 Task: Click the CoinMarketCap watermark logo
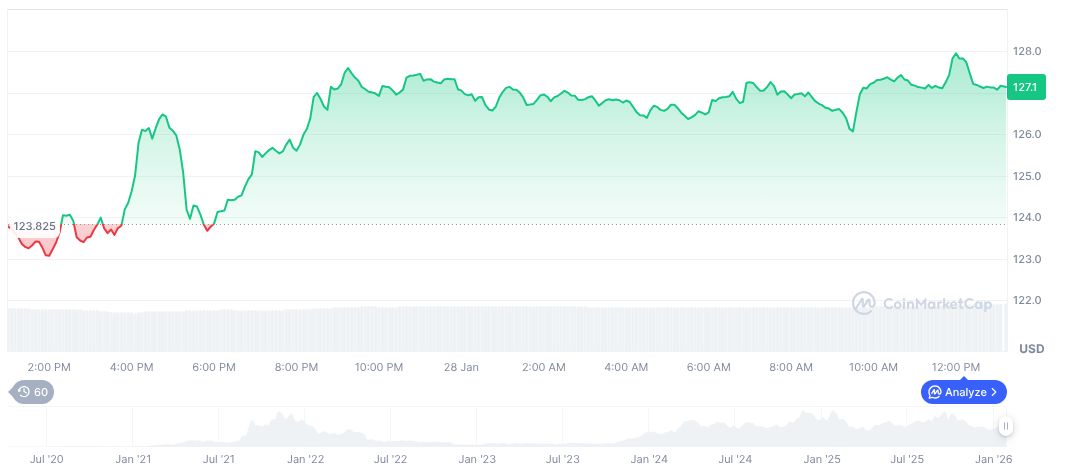(x=864, y=303)
